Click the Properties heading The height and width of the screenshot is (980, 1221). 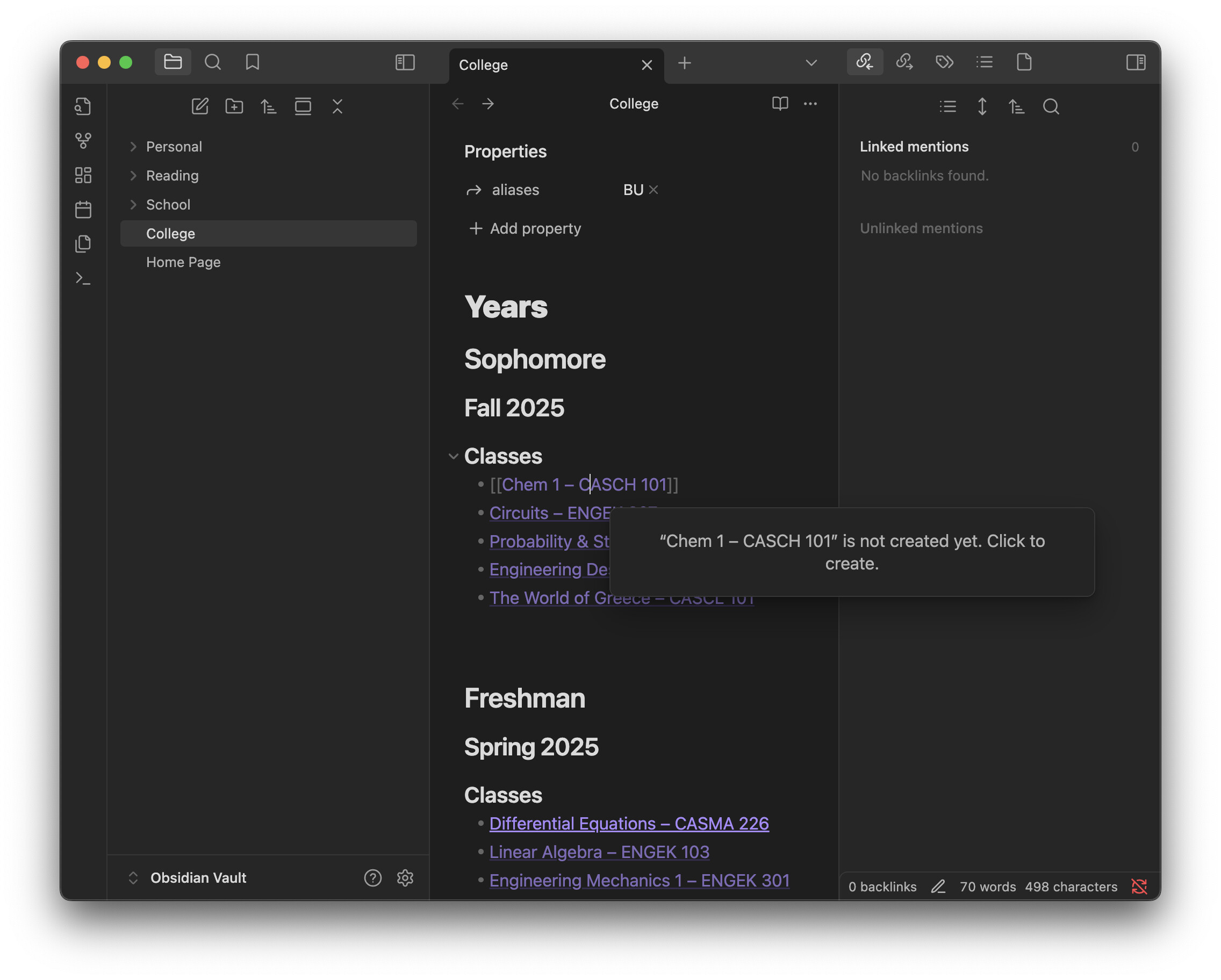505,152
